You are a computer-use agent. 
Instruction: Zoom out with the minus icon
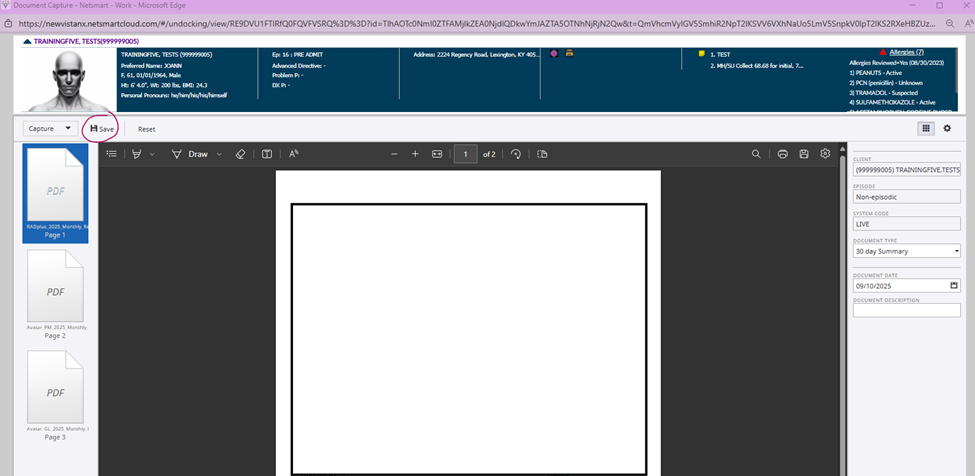pos(394,154)
